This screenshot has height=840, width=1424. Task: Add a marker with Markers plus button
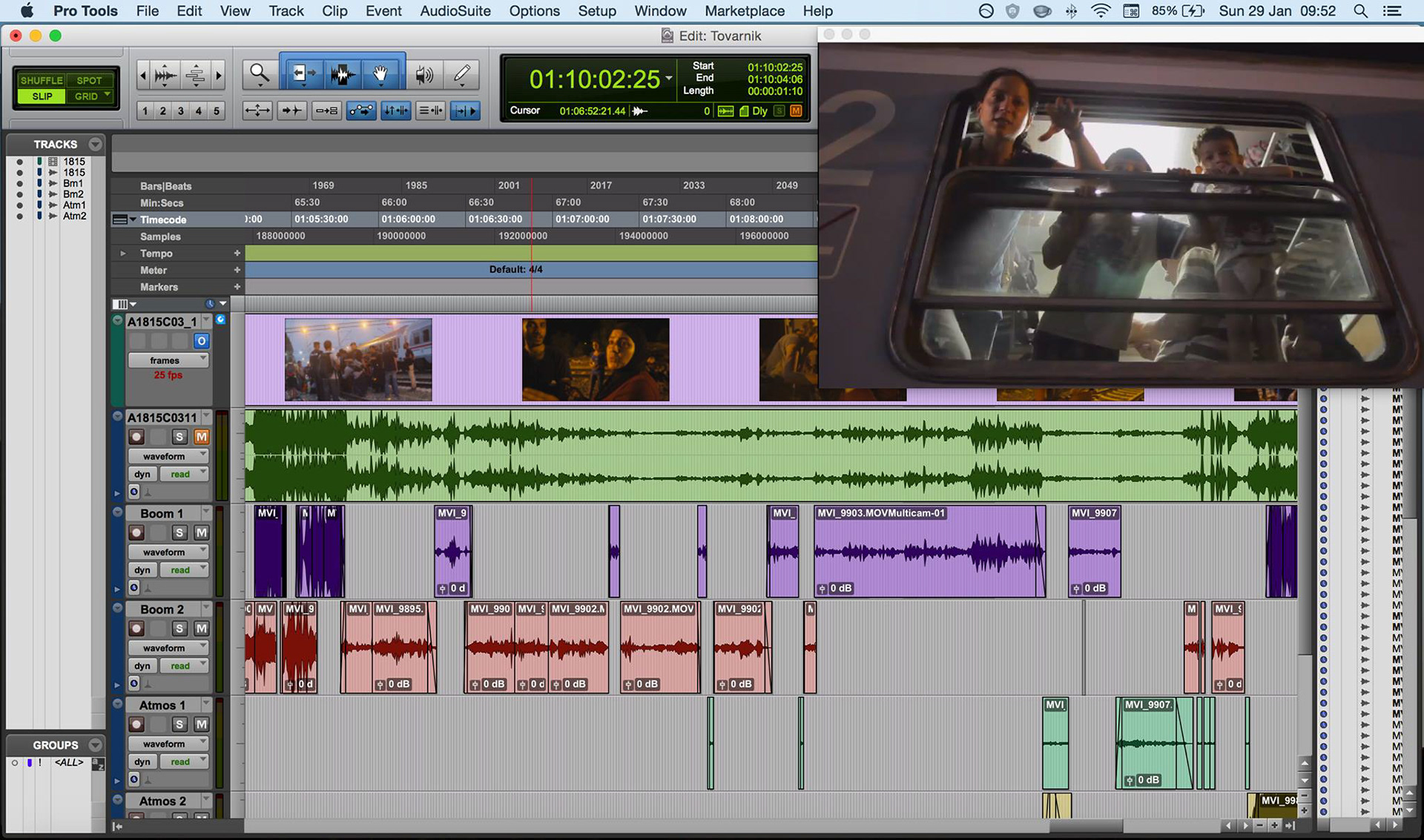coord(237,287)
